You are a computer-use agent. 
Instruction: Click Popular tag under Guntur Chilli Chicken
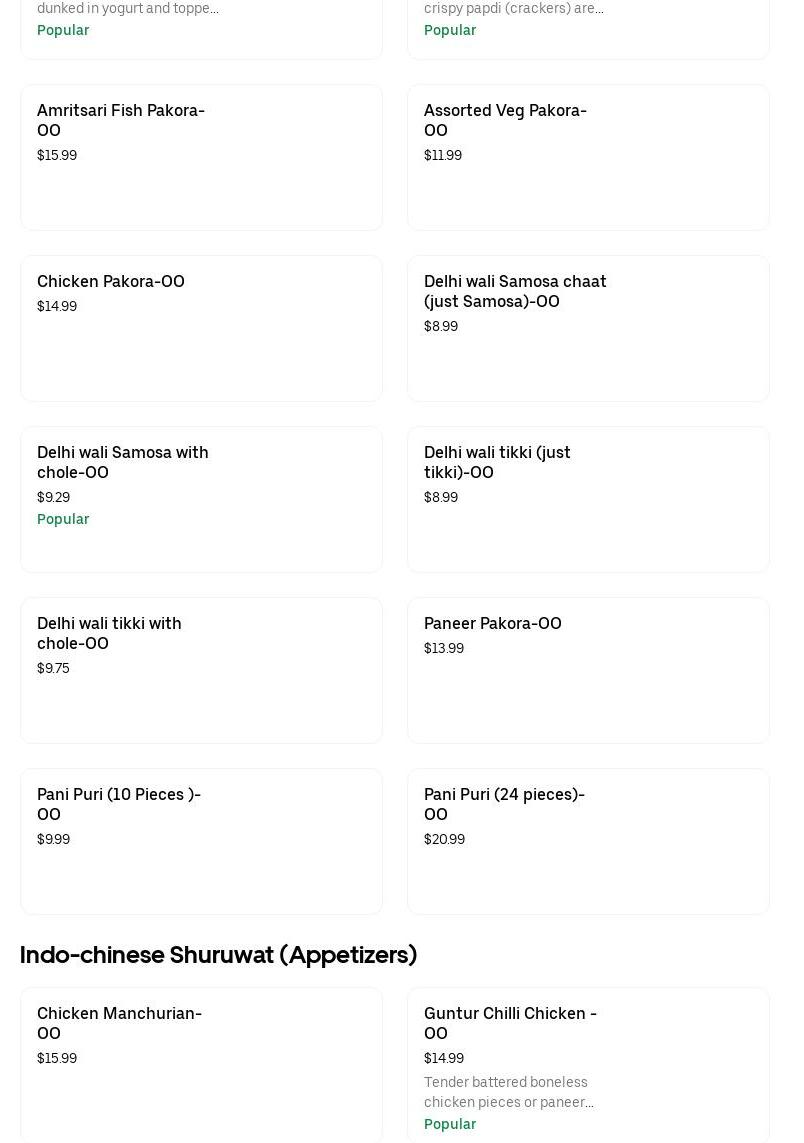(450, 1124)
